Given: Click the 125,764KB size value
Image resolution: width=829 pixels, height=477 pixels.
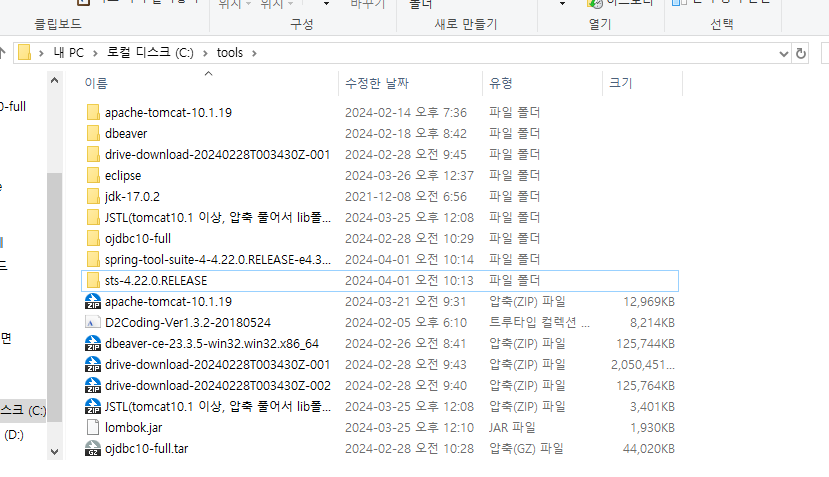Looking at the screenshot, I should click(x=645, y=386).
